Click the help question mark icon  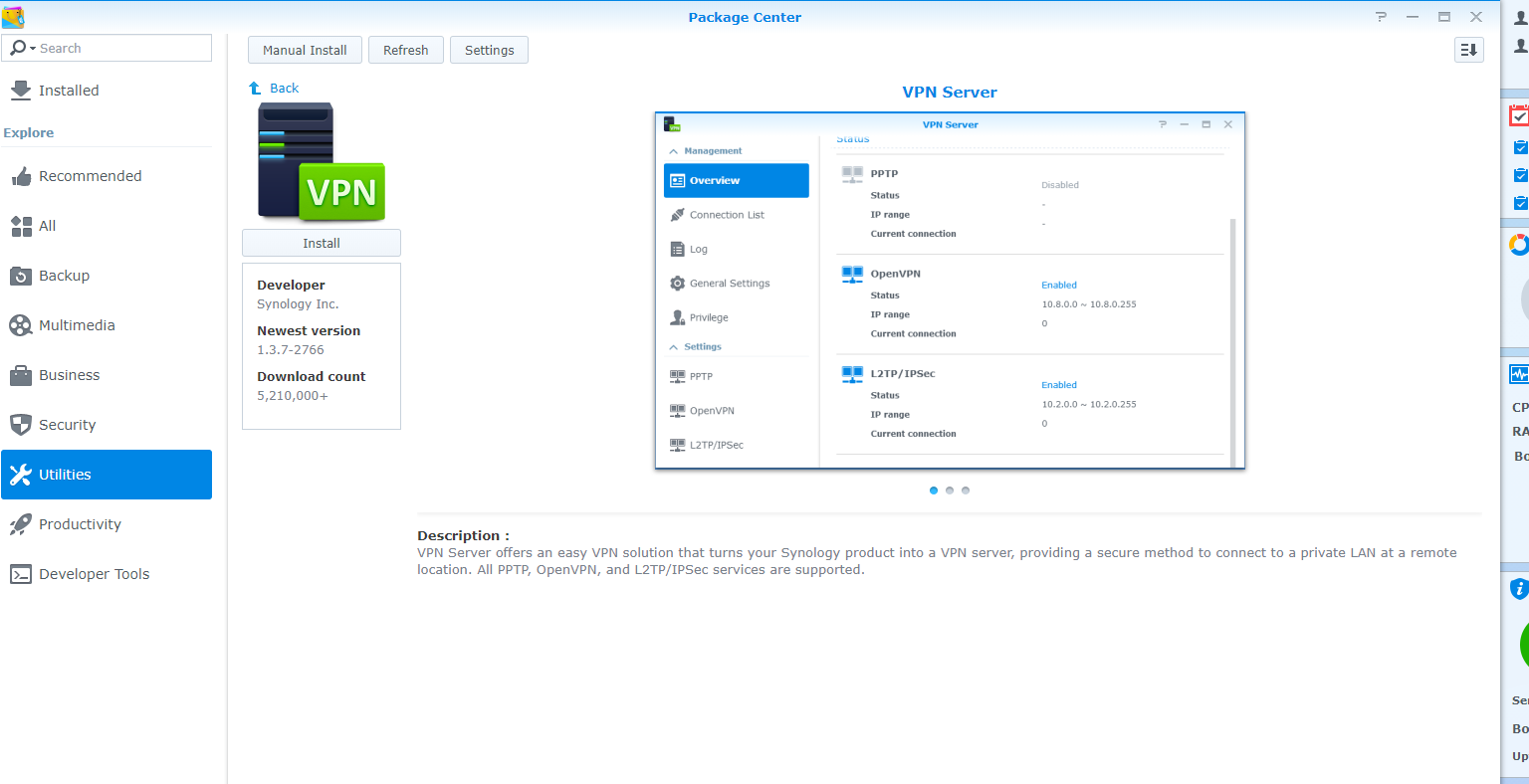coord(1381,17)
